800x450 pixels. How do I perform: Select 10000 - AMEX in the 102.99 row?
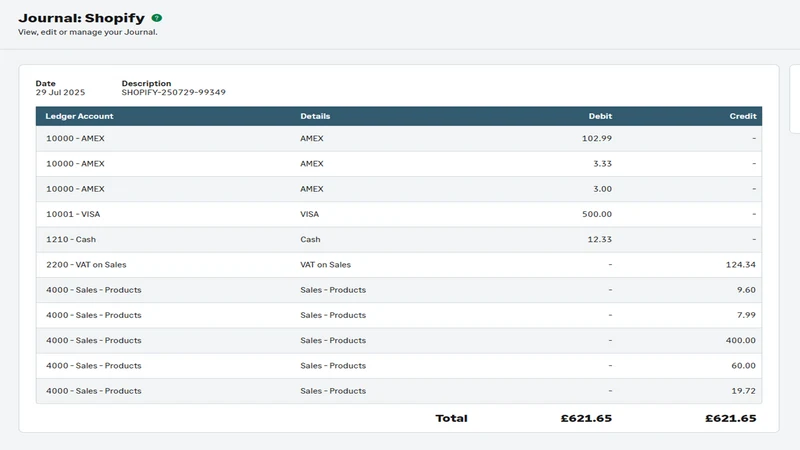tap(75, 138)
